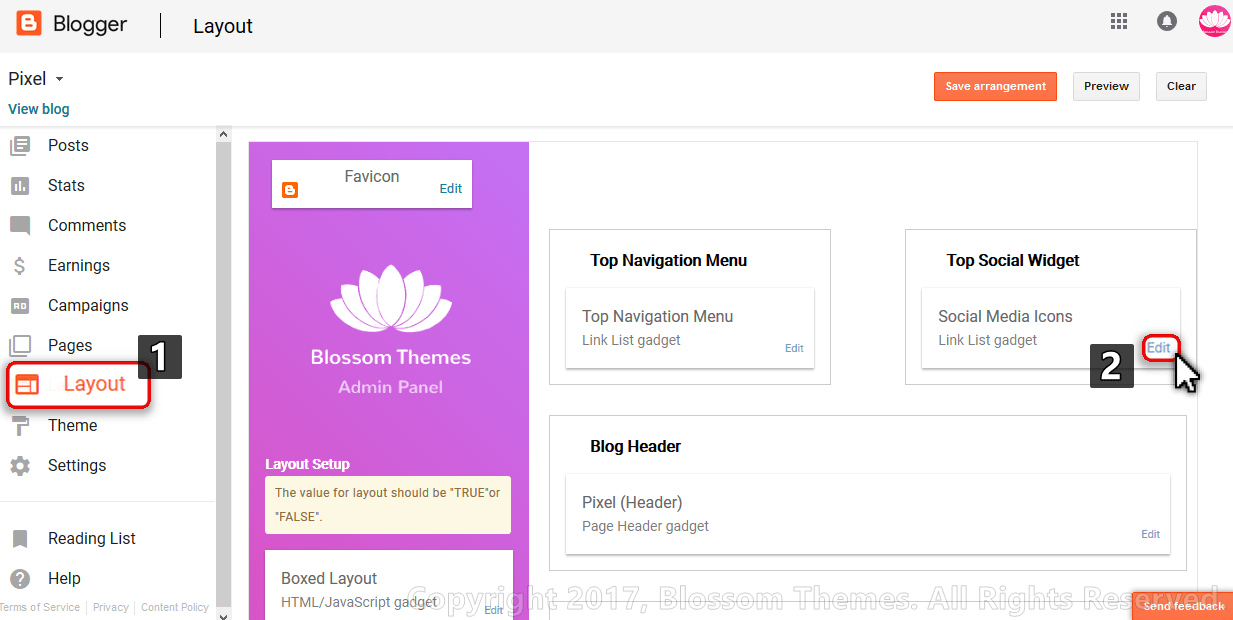1233x620 pixels.
Task: Click the Preview button
Action: (x=1106, y=86)
